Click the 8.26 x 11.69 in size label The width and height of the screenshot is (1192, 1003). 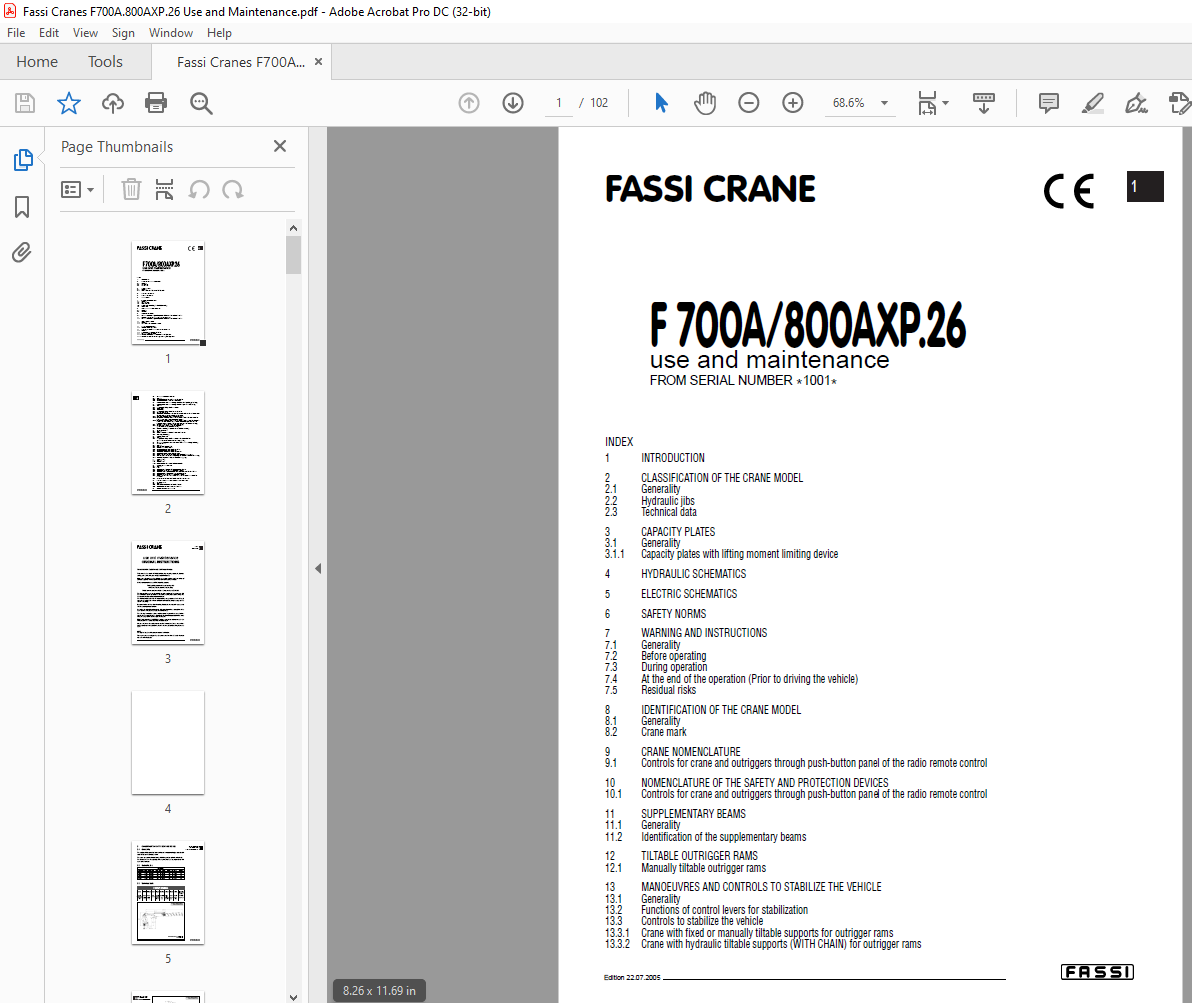click(x=379, y=991)
